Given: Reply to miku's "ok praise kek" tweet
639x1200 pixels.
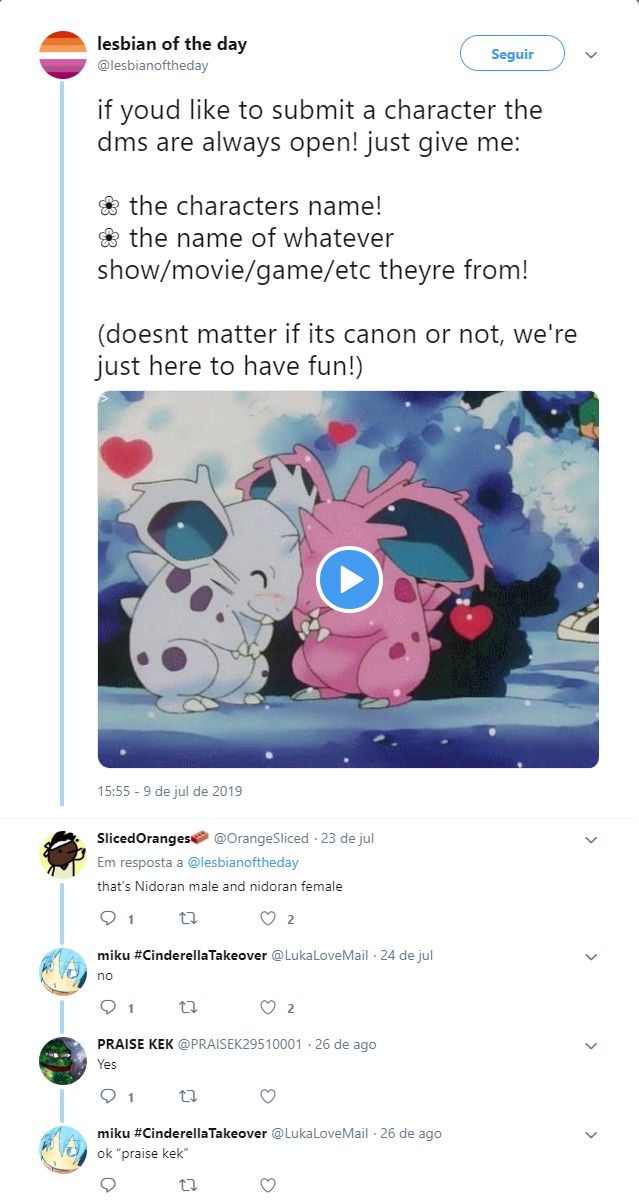Looking at the screenshot, I should 108,1185.
